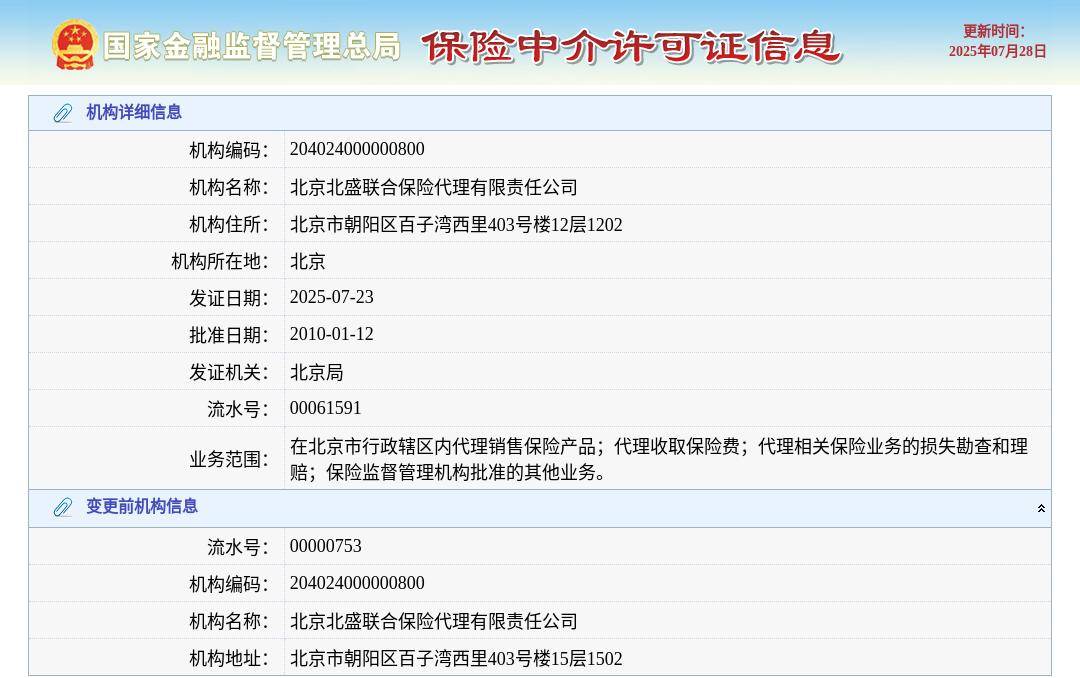
Task: Click the 业务范围 field label
Action: [x=229, y=459]
